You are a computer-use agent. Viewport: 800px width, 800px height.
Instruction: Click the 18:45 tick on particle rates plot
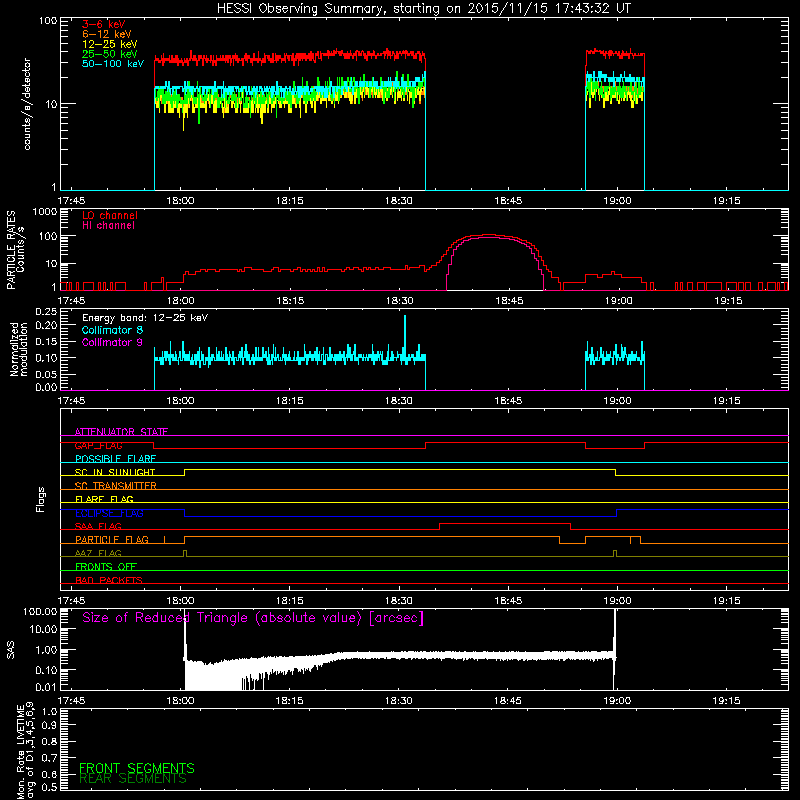pos(509,301)
